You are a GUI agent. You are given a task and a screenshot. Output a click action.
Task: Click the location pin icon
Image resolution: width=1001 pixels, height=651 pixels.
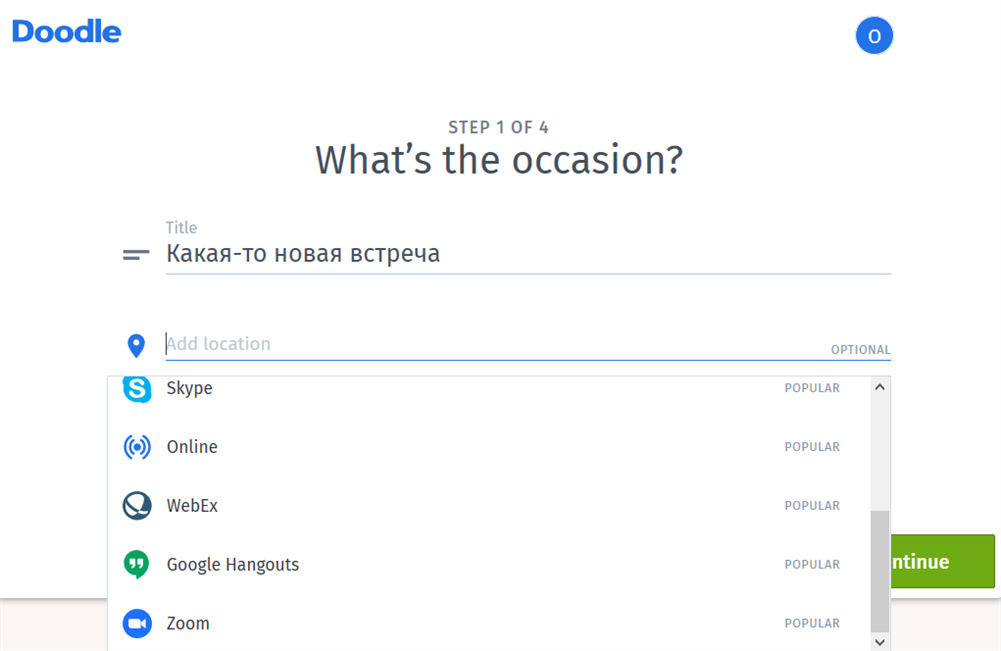[x=136, y=346]
